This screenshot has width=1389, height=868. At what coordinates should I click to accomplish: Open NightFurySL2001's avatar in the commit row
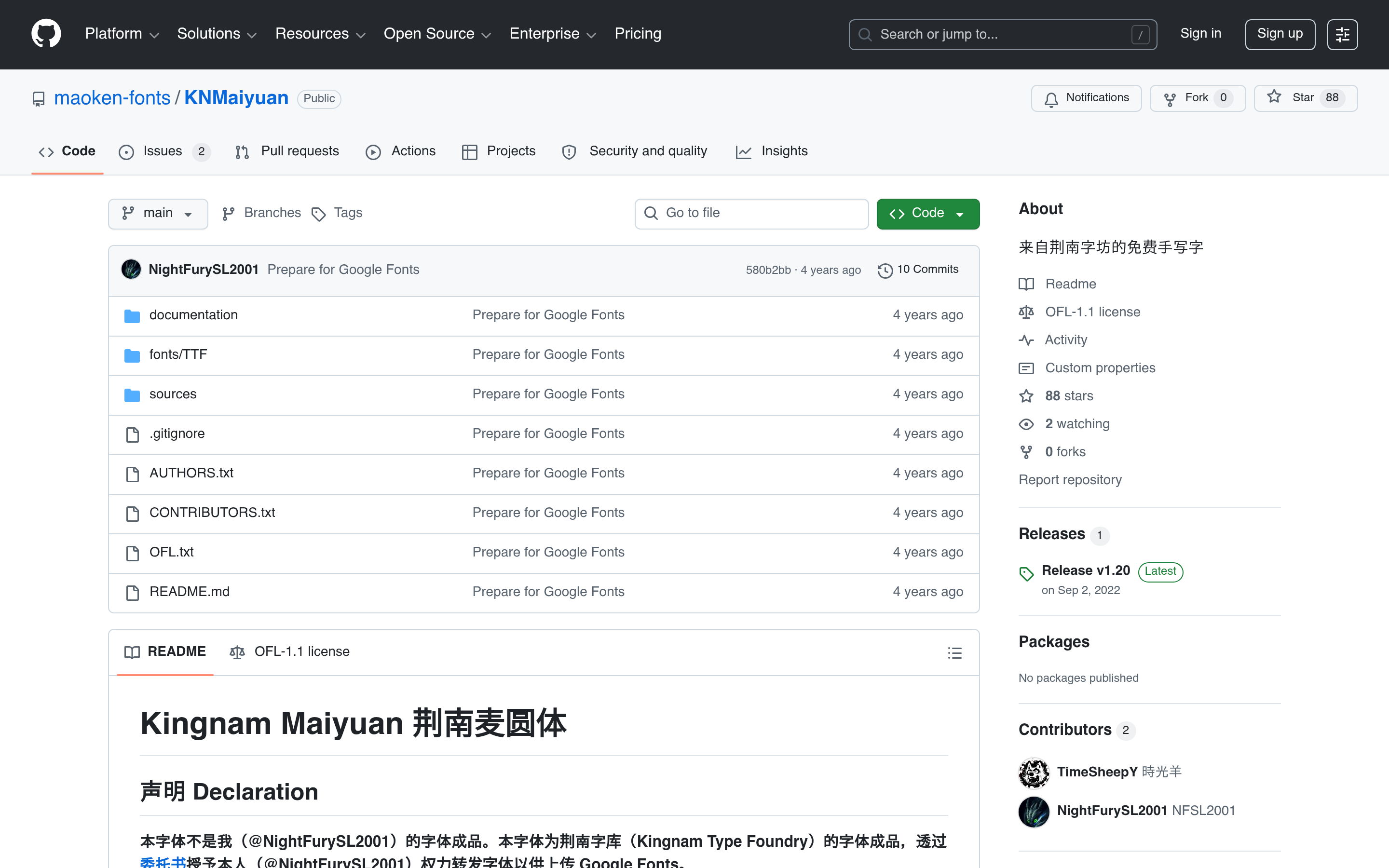131,269
